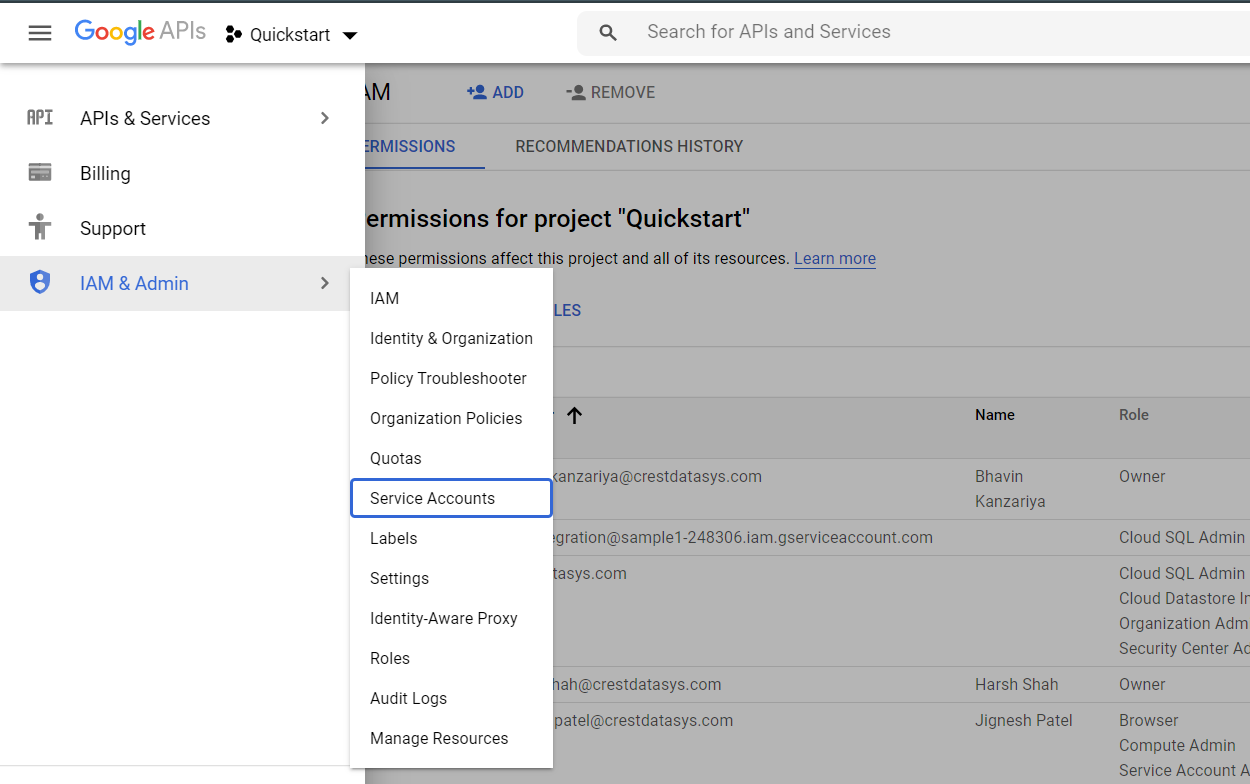
Task: Open Audit Logs in the submenu
Action: (x=408, y=698)
